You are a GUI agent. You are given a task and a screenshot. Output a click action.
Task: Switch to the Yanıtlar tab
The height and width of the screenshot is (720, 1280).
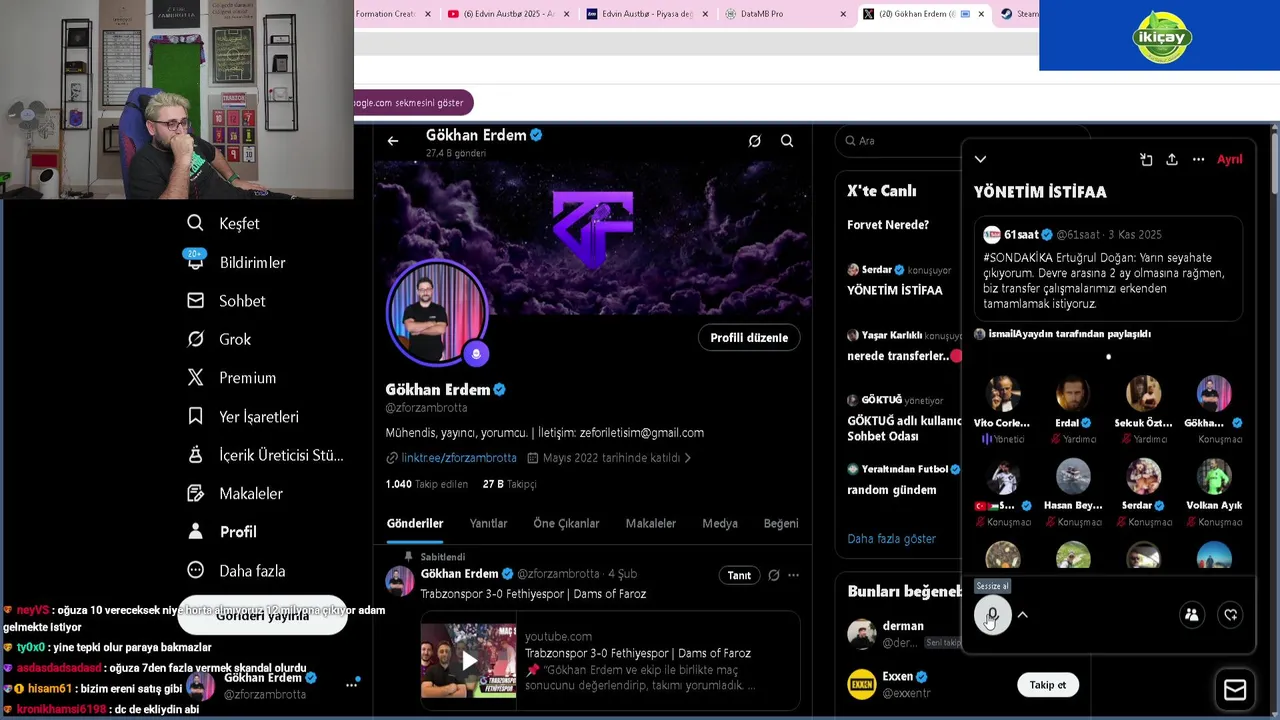488,523
